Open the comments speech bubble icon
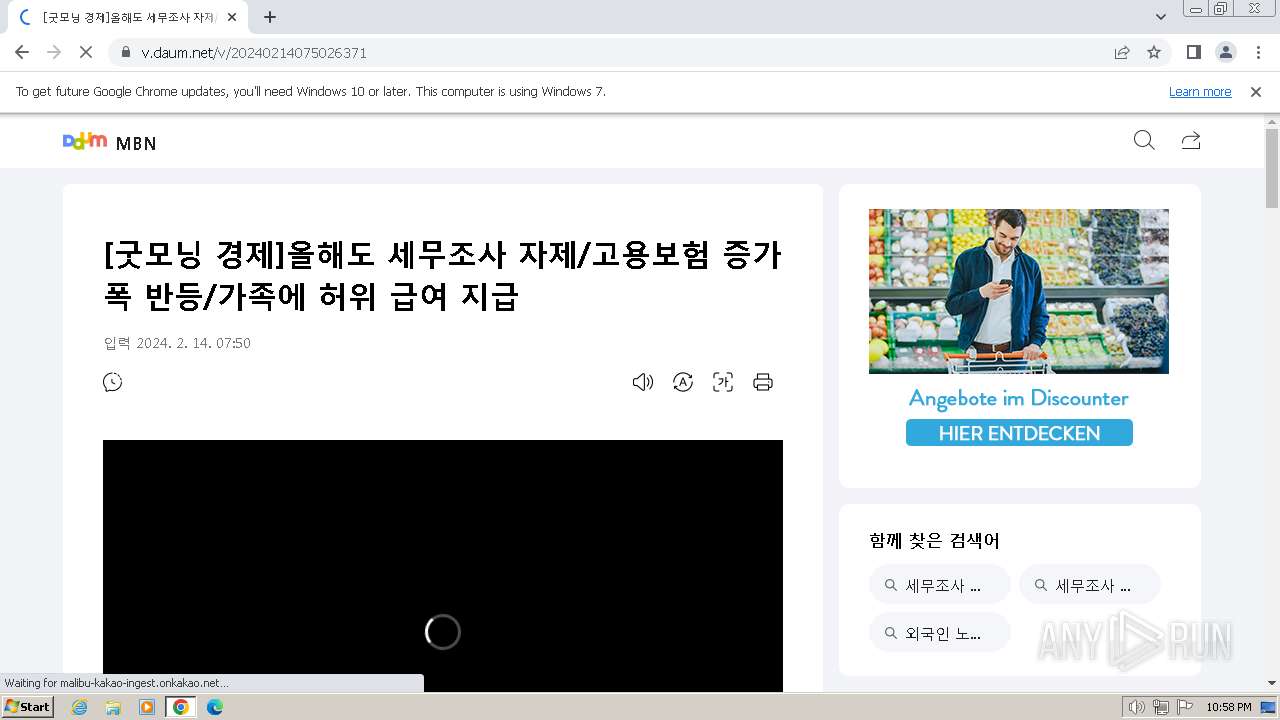 [x=113, y=382]
